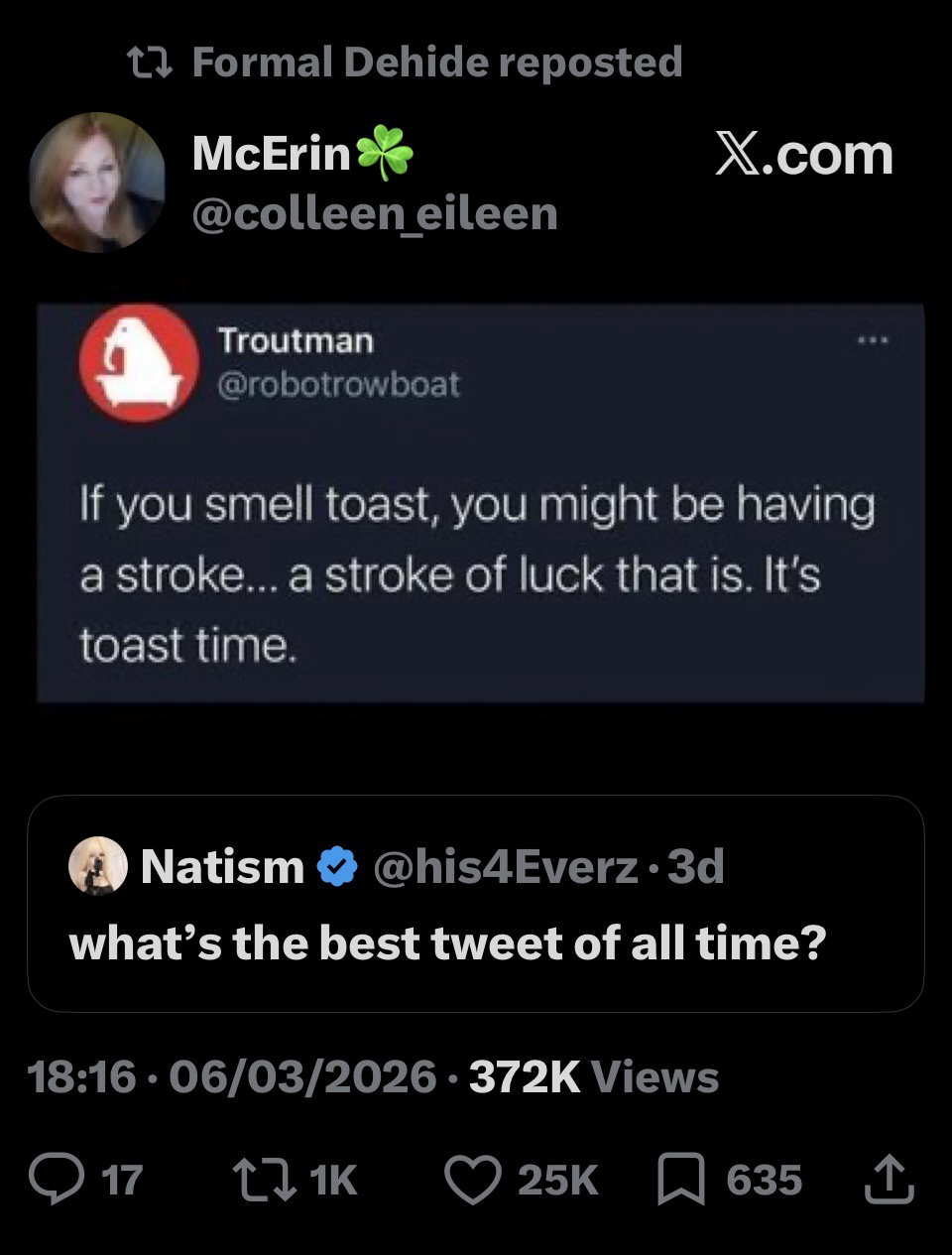Tap the 372K Views count

[593, 1076]
